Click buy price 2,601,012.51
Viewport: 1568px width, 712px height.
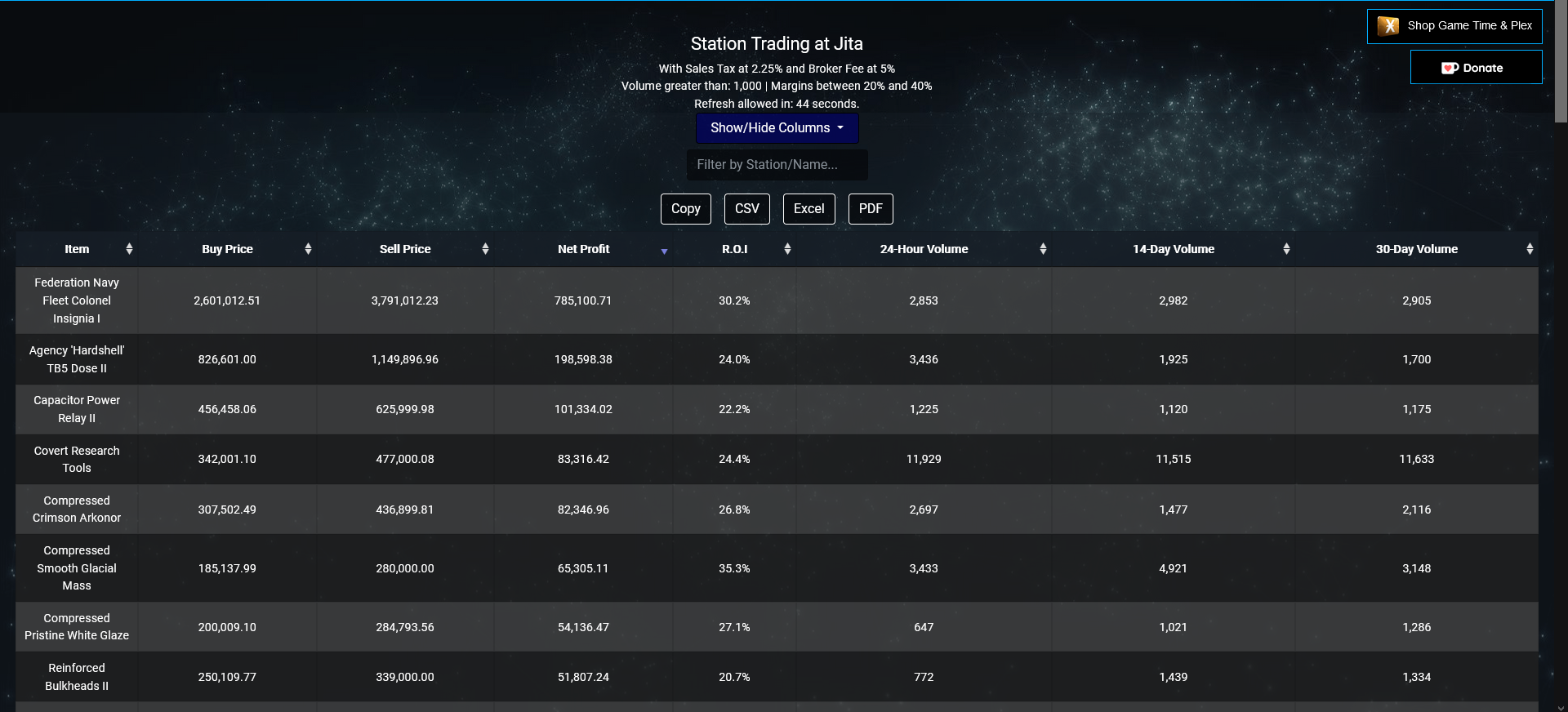[x=227, y=300]
